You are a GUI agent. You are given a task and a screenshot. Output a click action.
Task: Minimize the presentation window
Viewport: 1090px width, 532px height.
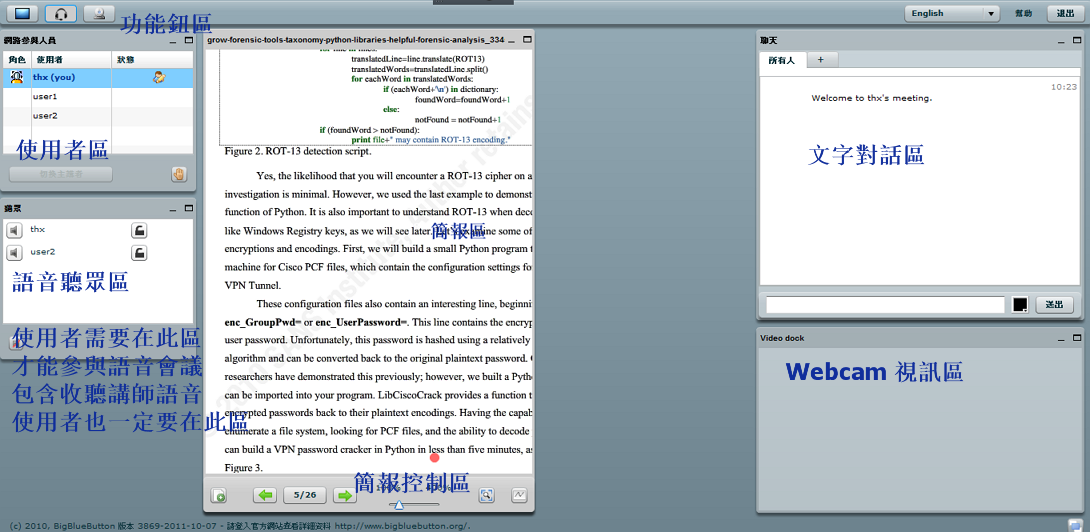[x=512, y=40]
